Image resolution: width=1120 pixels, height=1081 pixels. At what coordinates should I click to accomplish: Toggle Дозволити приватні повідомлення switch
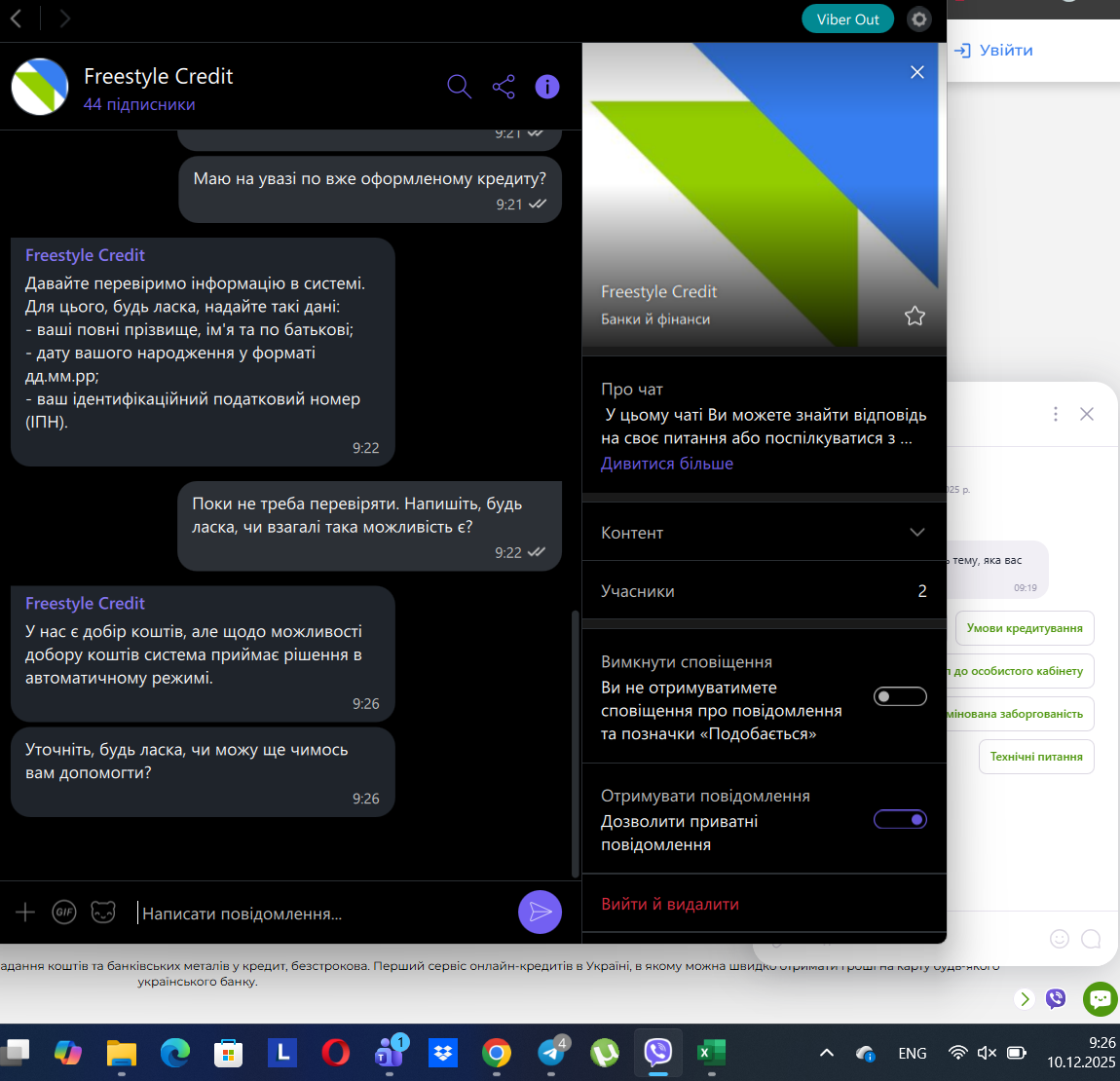(x=900, y=819)
